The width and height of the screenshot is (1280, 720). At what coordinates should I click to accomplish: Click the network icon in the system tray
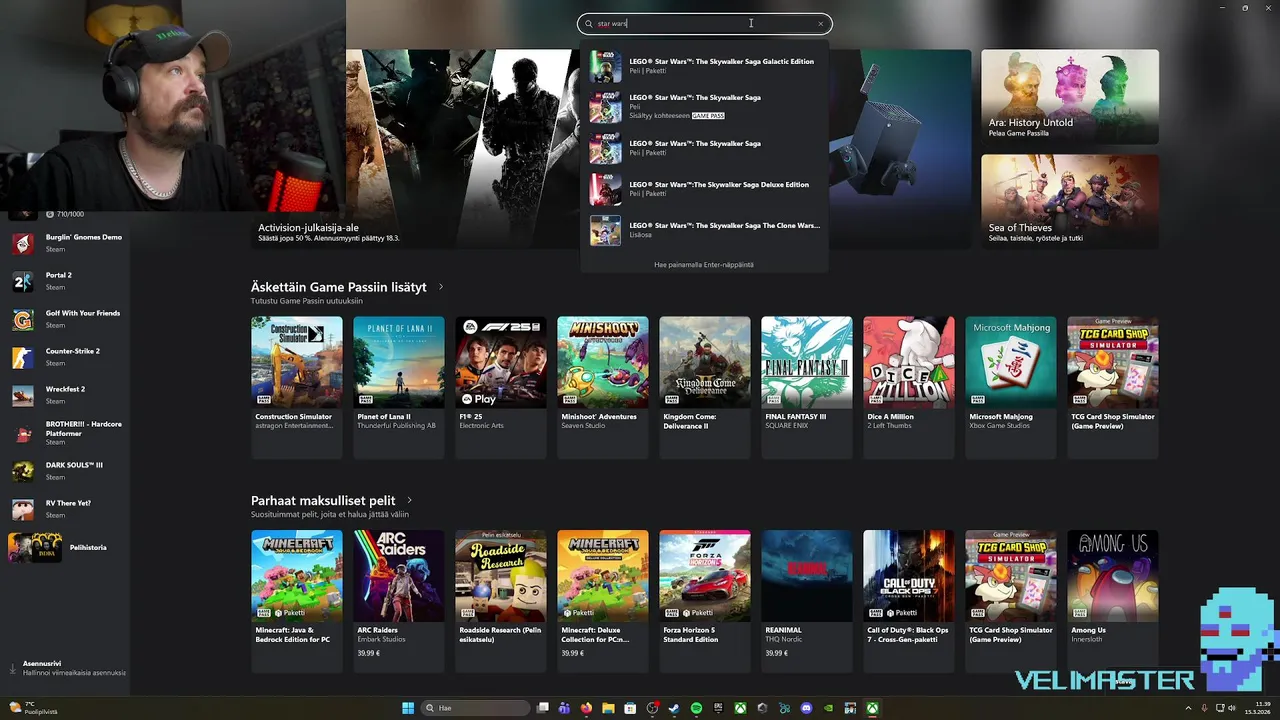click(x=1219, y=708)
